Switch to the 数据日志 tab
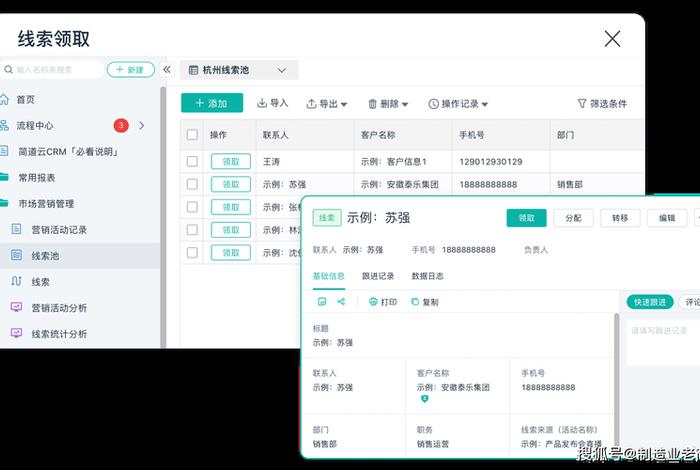This screenshot has width=700, height=470. click(x=427, y=276)
